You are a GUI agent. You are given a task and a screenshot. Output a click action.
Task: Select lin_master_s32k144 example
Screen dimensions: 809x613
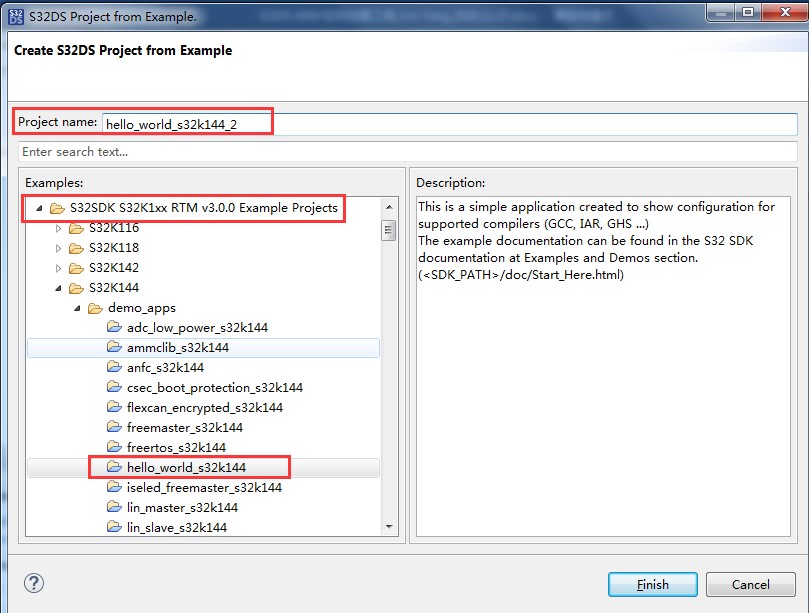(x=182, y=508)
